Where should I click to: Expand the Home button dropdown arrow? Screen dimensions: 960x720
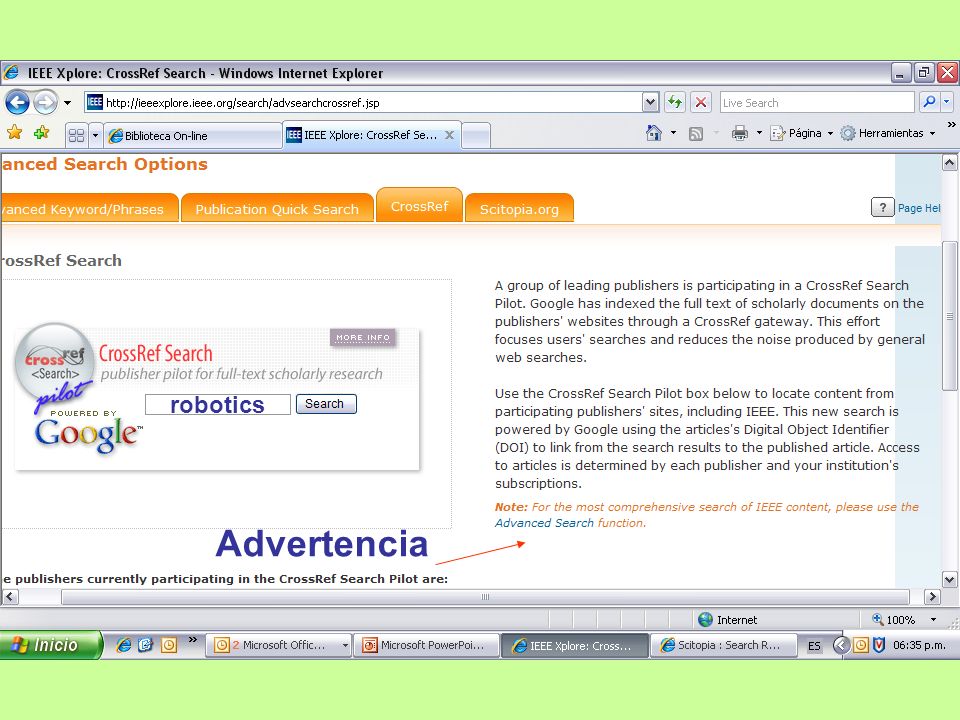click(673, 133)
